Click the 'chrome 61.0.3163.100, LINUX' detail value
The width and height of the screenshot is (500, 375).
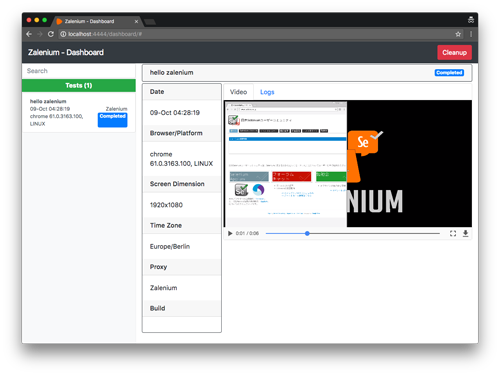(181, 159)
